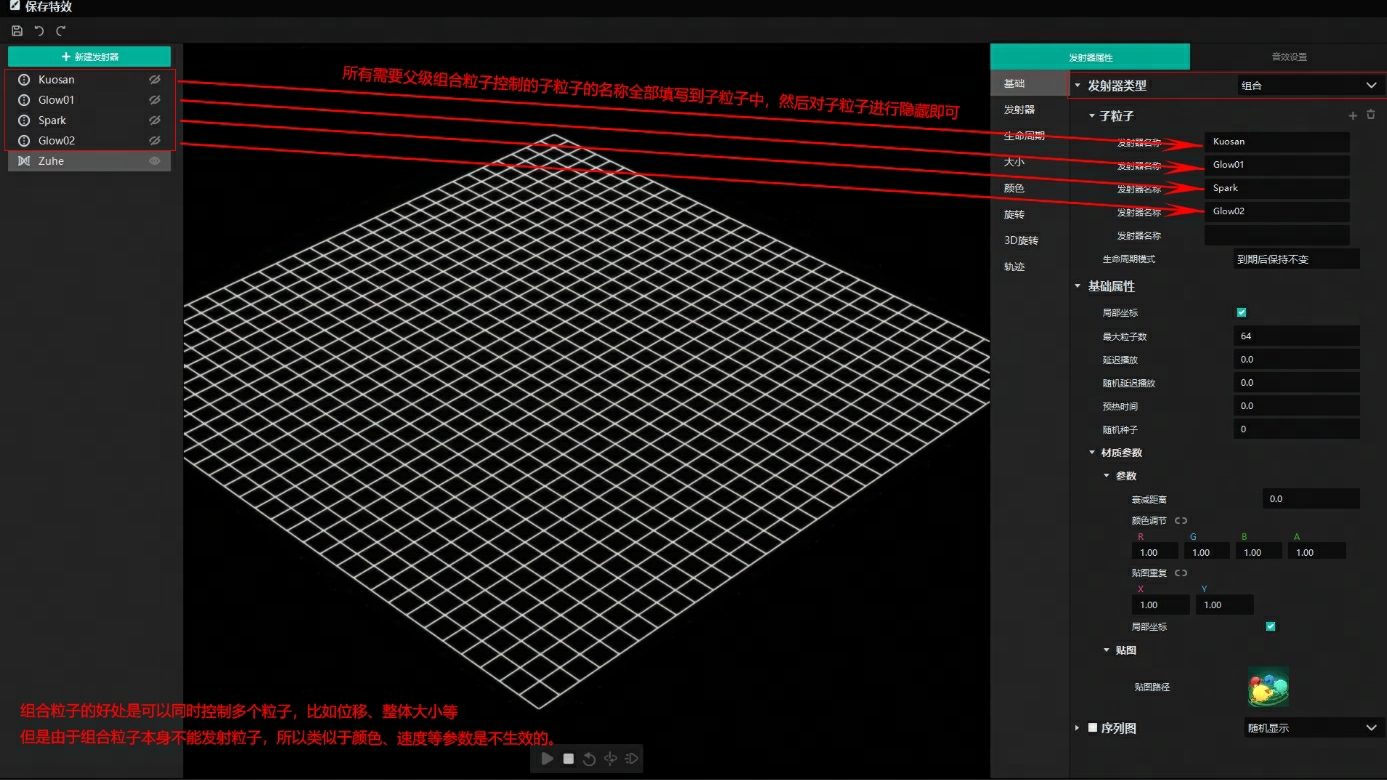The width and height of the screenshot is (1387, 780).
Task: Select the Zuhe emitter row
Action: [x=89, y=161]
